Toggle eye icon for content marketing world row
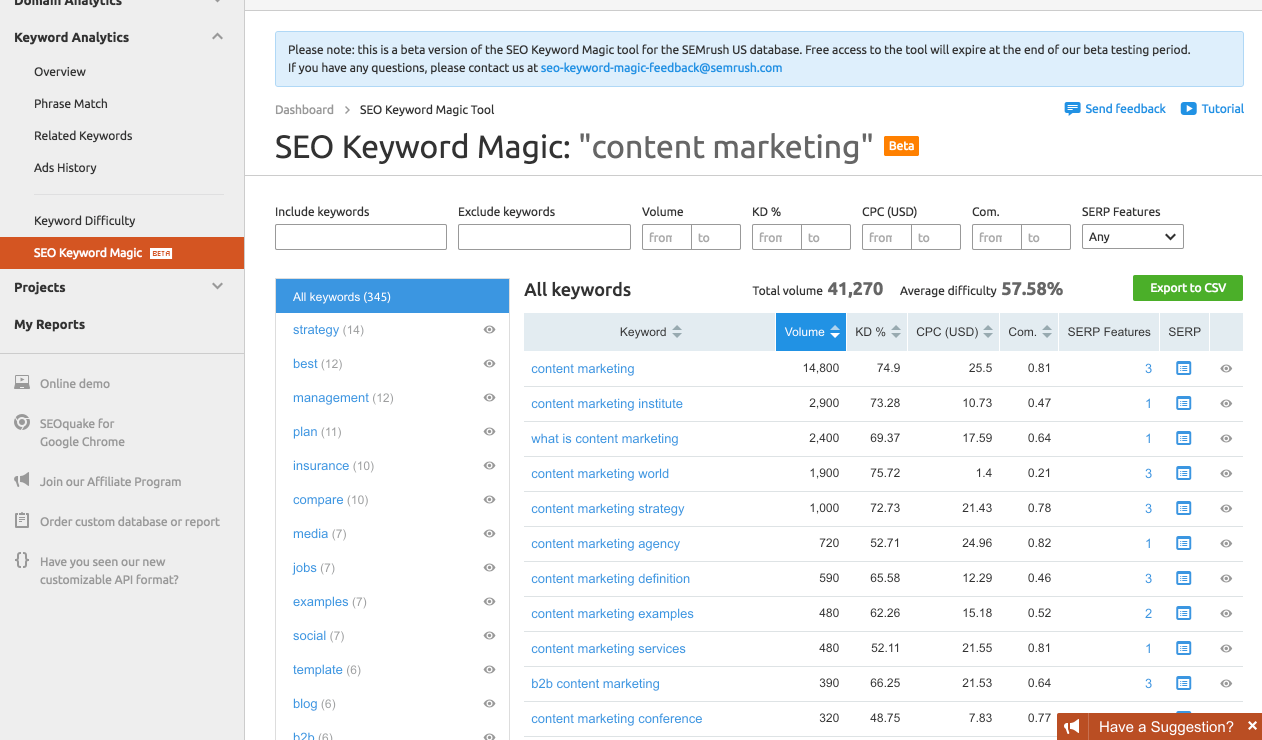 [1226, 474]
